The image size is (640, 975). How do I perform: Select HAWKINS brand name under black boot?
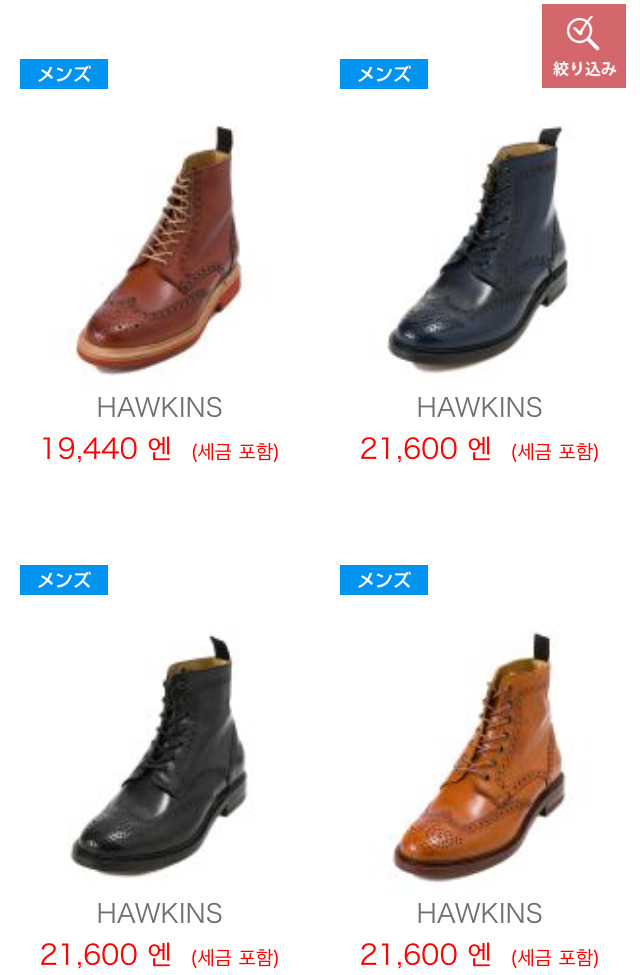coord(160,913)
